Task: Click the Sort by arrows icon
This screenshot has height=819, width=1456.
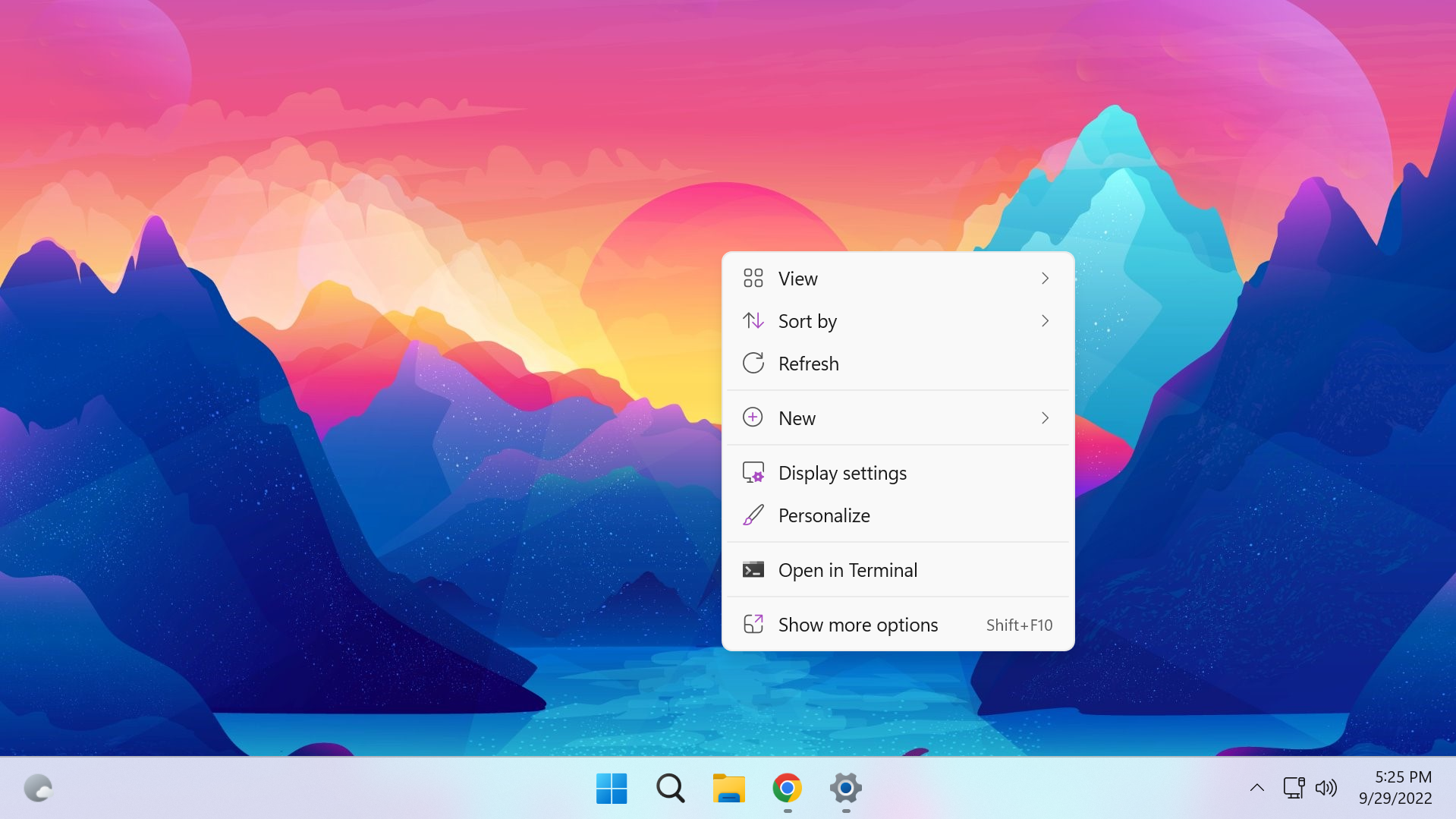Action: pos(753,320)
